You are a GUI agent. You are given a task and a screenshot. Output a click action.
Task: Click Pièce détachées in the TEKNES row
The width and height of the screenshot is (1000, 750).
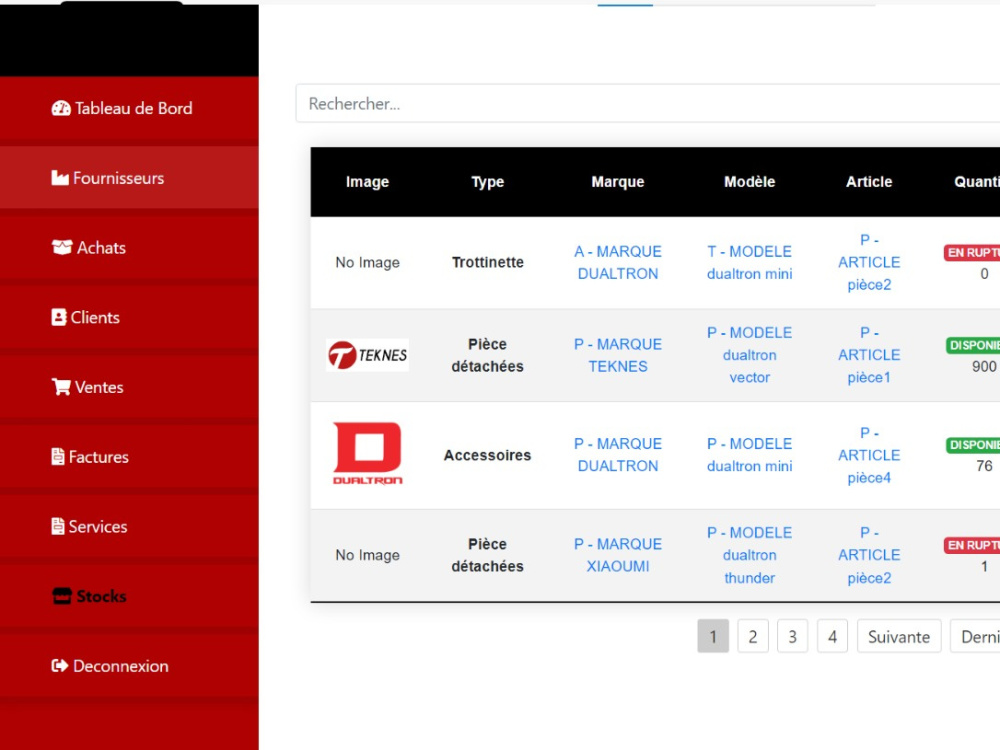tap(488, 355)
